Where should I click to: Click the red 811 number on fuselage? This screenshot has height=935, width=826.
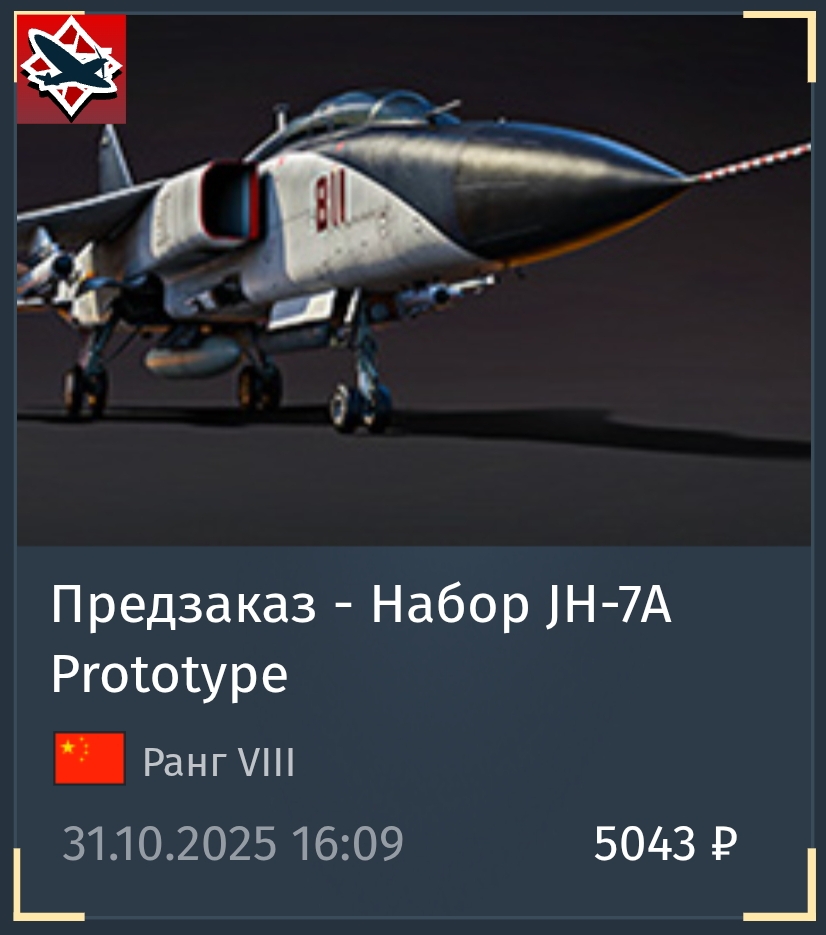click(x=330, y=202)
